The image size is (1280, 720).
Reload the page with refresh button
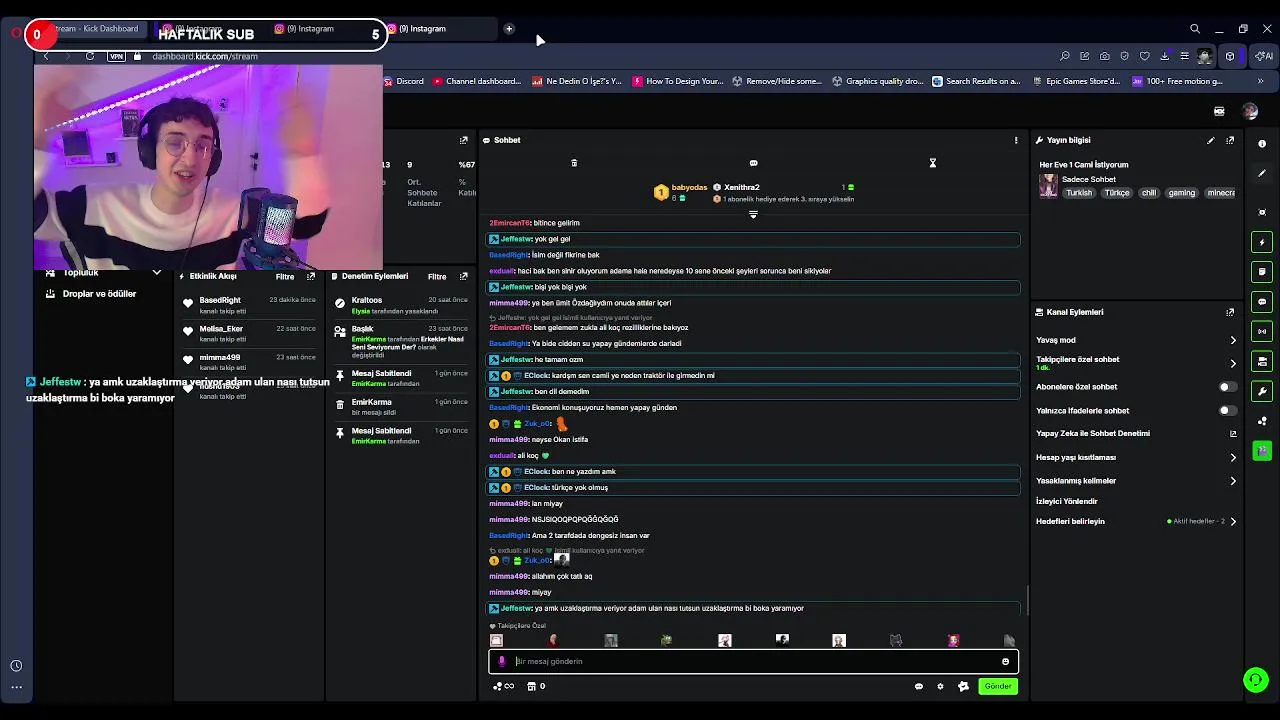point(90,56)
